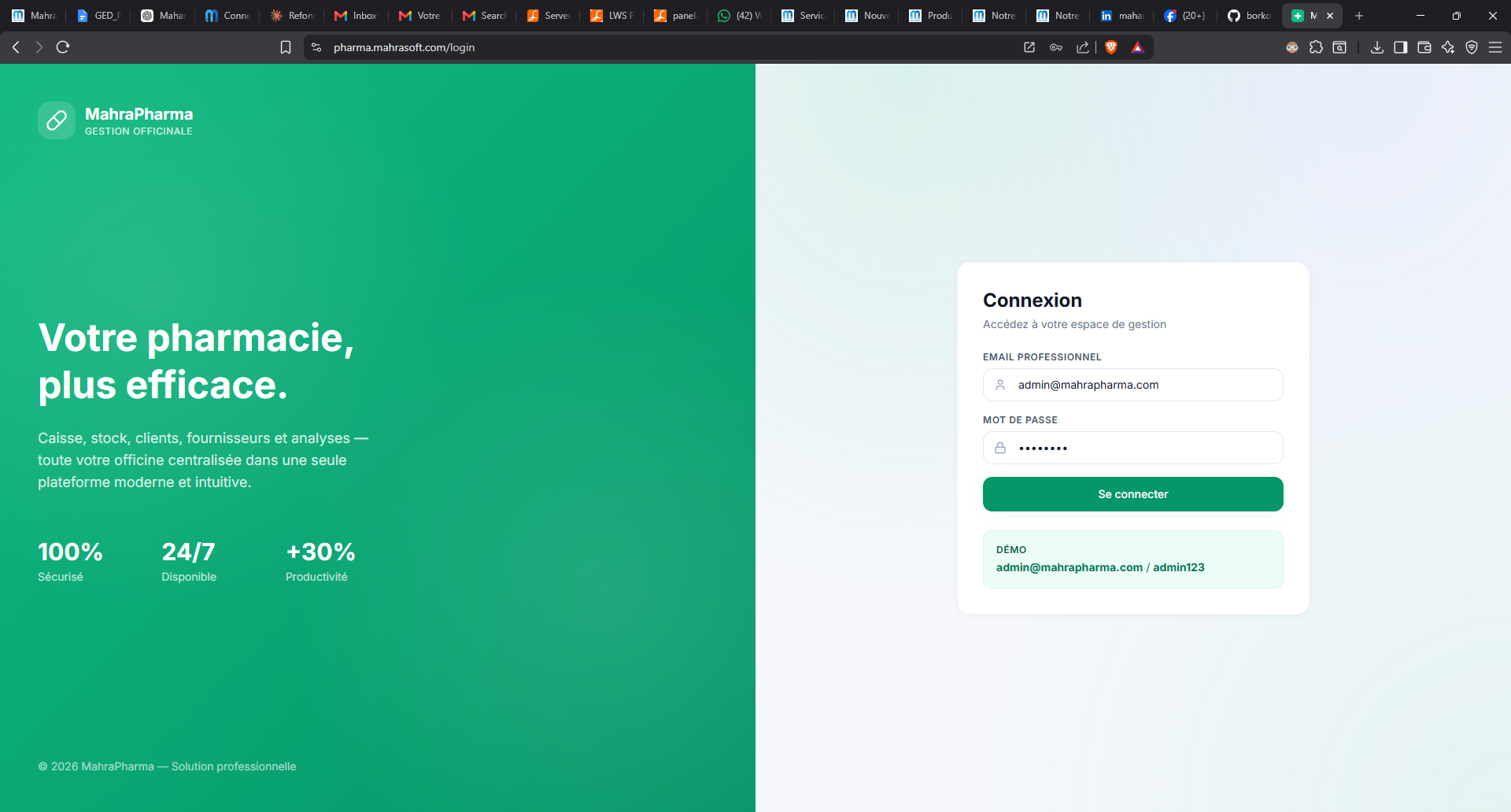1511x812 pixels.
Task: Click the Brave VPN shield icon
Action: pos(1472,47)
